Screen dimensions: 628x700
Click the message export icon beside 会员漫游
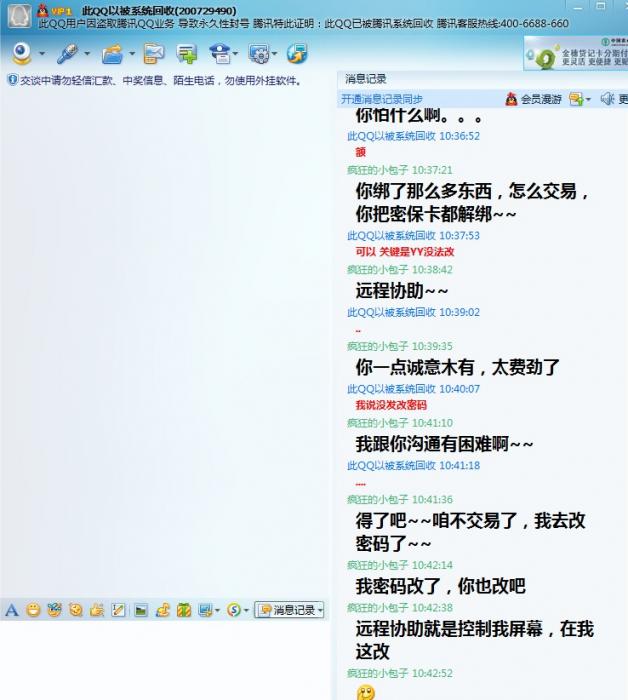(576, 99)
